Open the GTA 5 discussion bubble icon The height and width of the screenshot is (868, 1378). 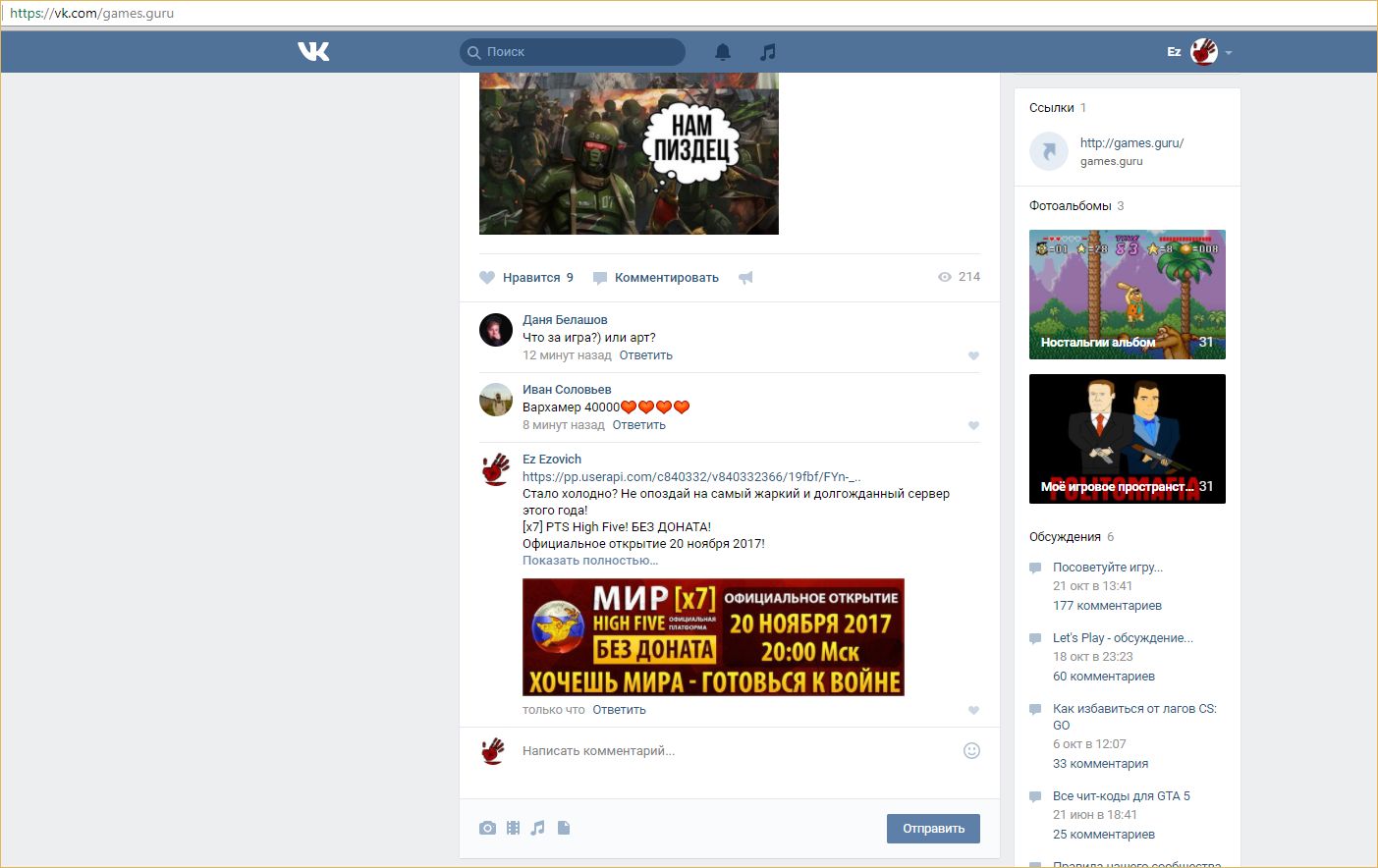pyautogui.click(x=1035, y=796)
